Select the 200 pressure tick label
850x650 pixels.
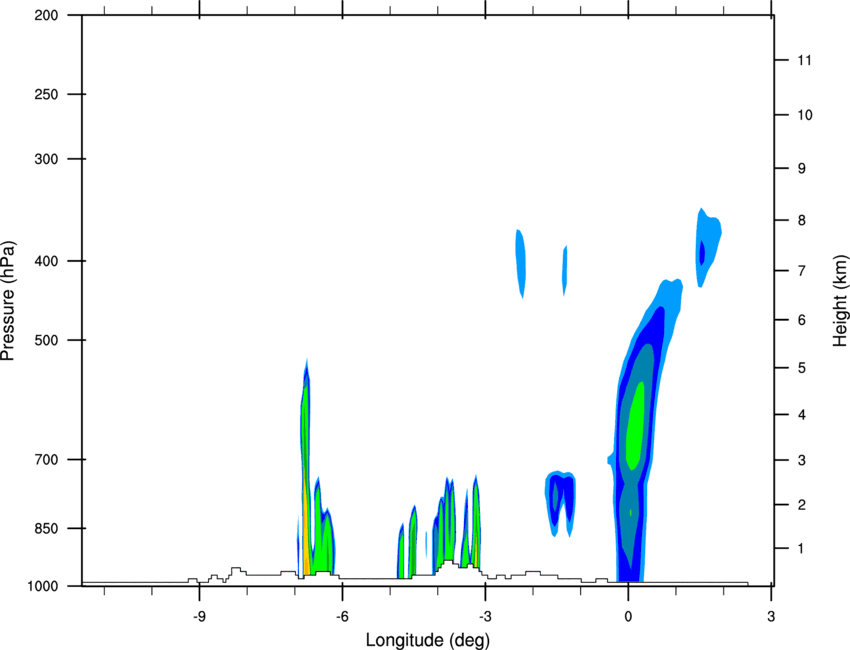click(x=46, y=15)
